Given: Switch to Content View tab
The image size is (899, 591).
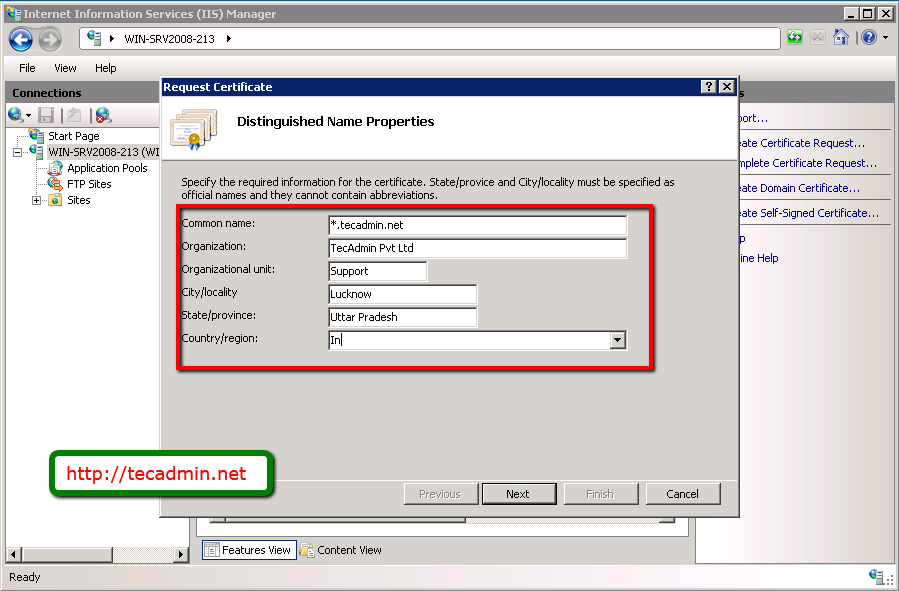Looking at the screenshot, I should [x=341, y=550].
